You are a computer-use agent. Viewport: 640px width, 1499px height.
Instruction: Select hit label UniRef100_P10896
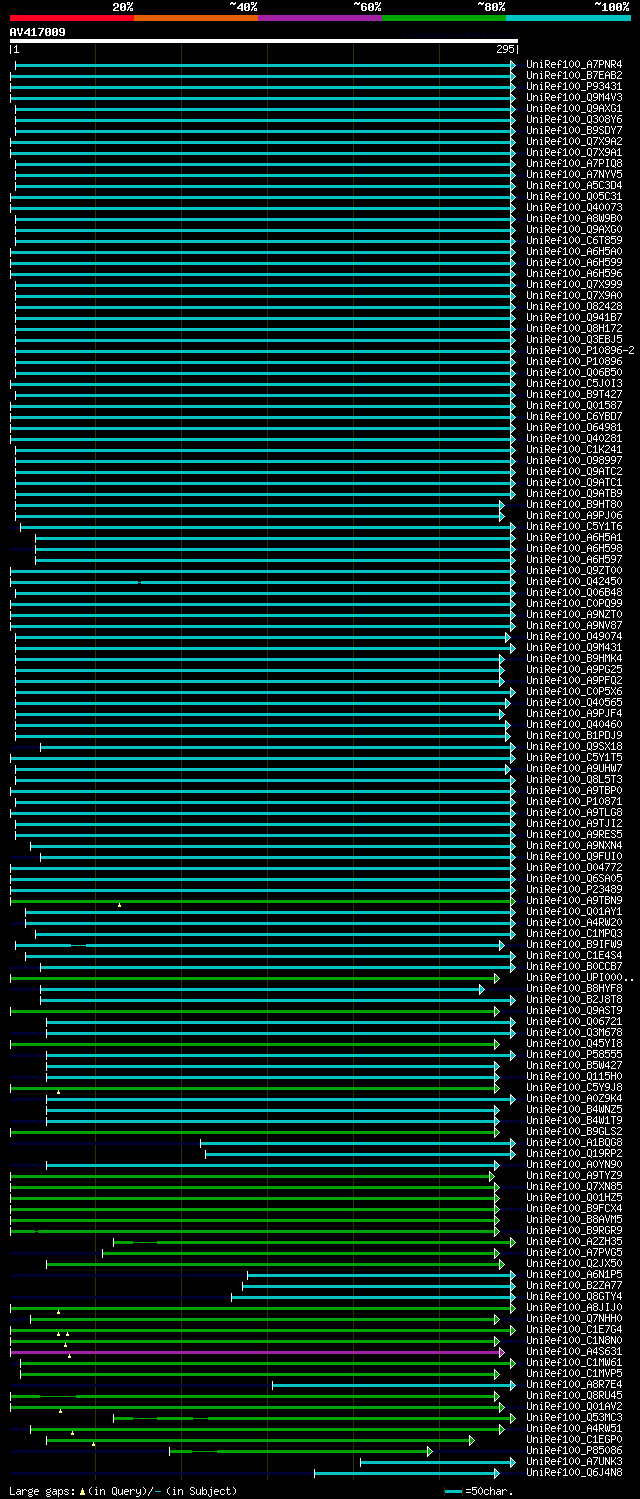point(574,361)
